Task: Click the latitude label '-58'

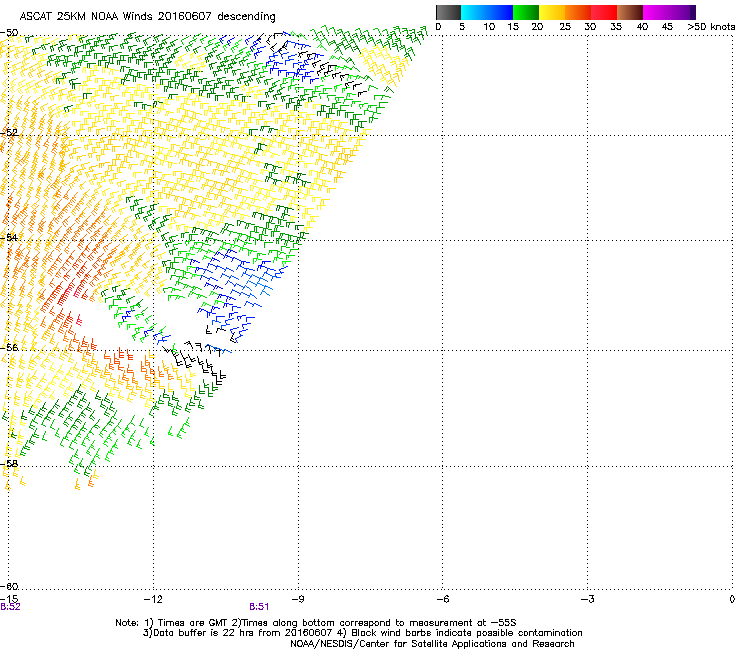Action: coord(9,464)
